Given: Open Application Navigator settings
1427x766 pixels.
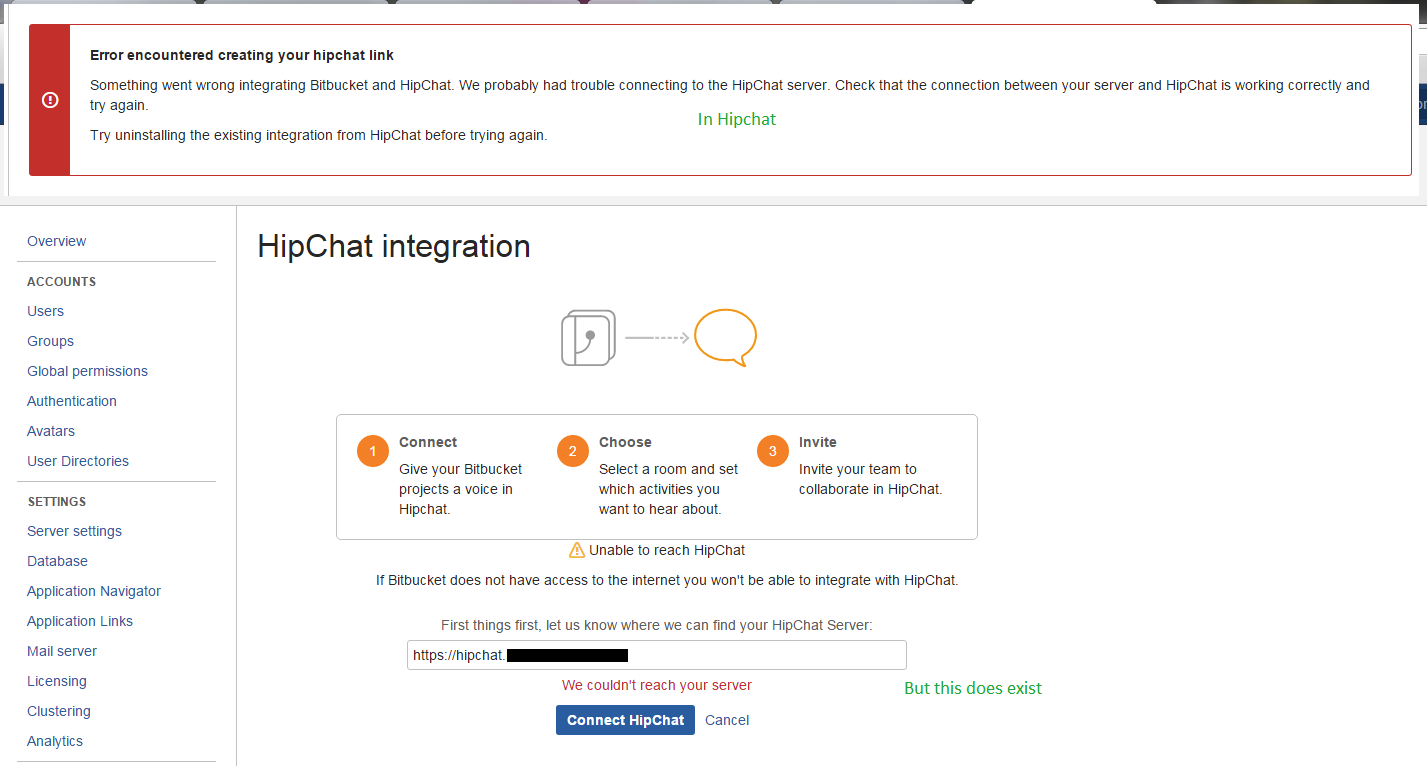Looking at the screenshot, I should [x=94, y=591].
